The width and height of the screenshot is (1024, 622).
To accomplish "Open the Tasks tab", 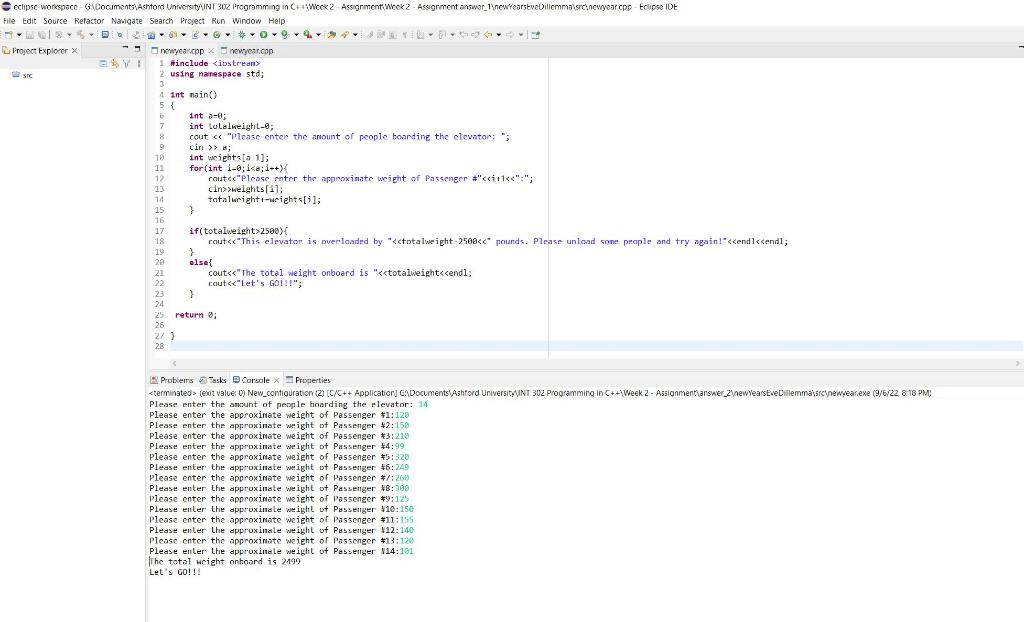I will [213, 380].
